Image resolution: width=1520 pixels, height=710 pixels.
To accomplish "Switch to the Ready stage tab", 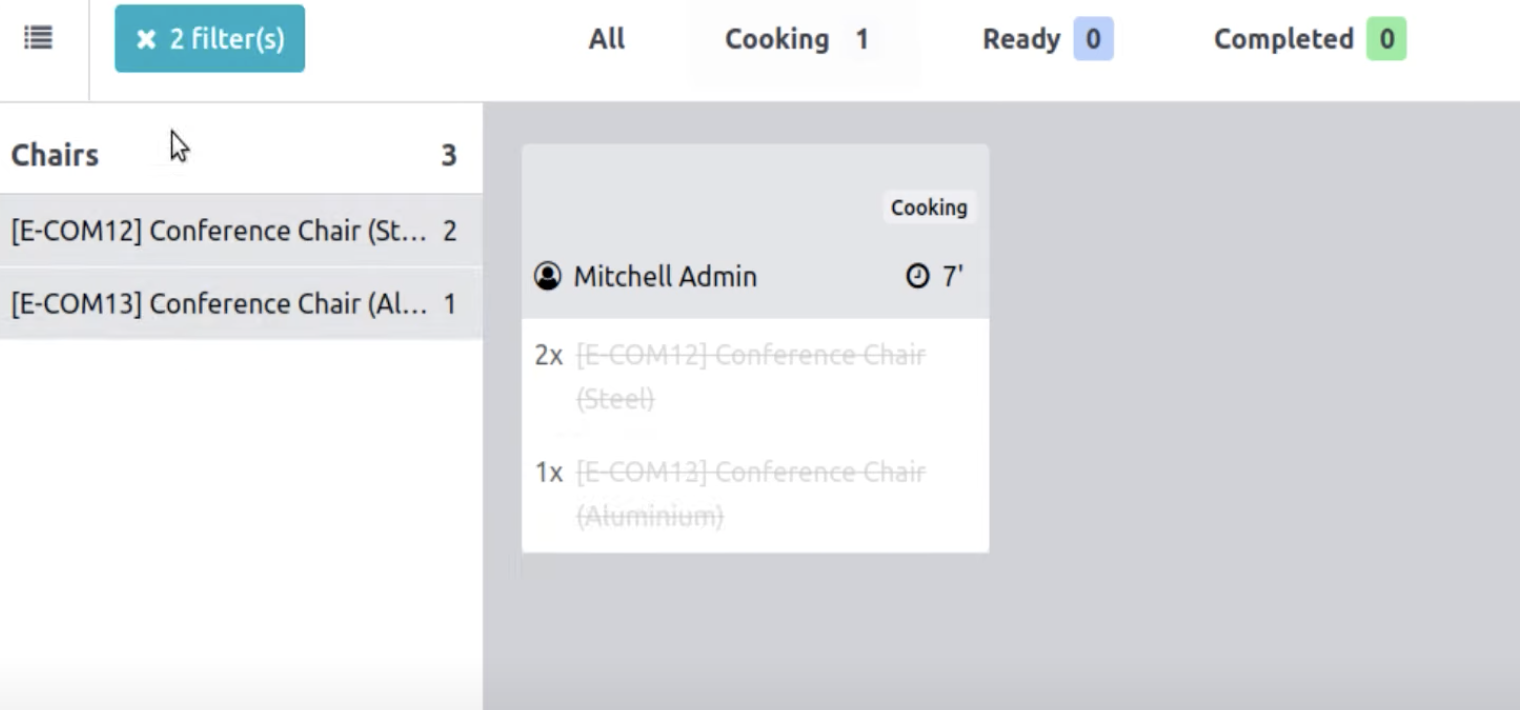I will tap(1021, 39).
